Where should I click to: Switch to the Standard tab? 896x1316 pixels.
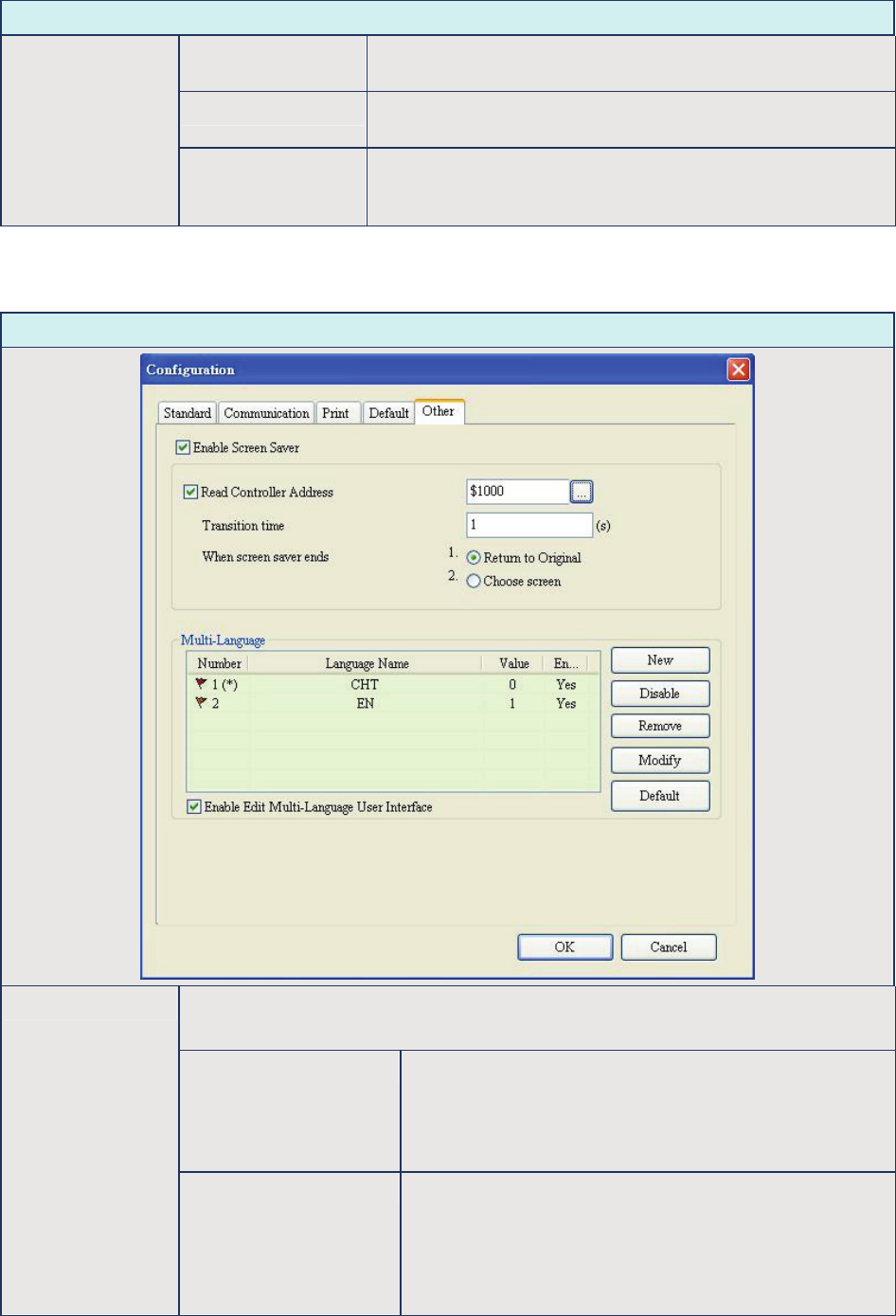(187, 413)
